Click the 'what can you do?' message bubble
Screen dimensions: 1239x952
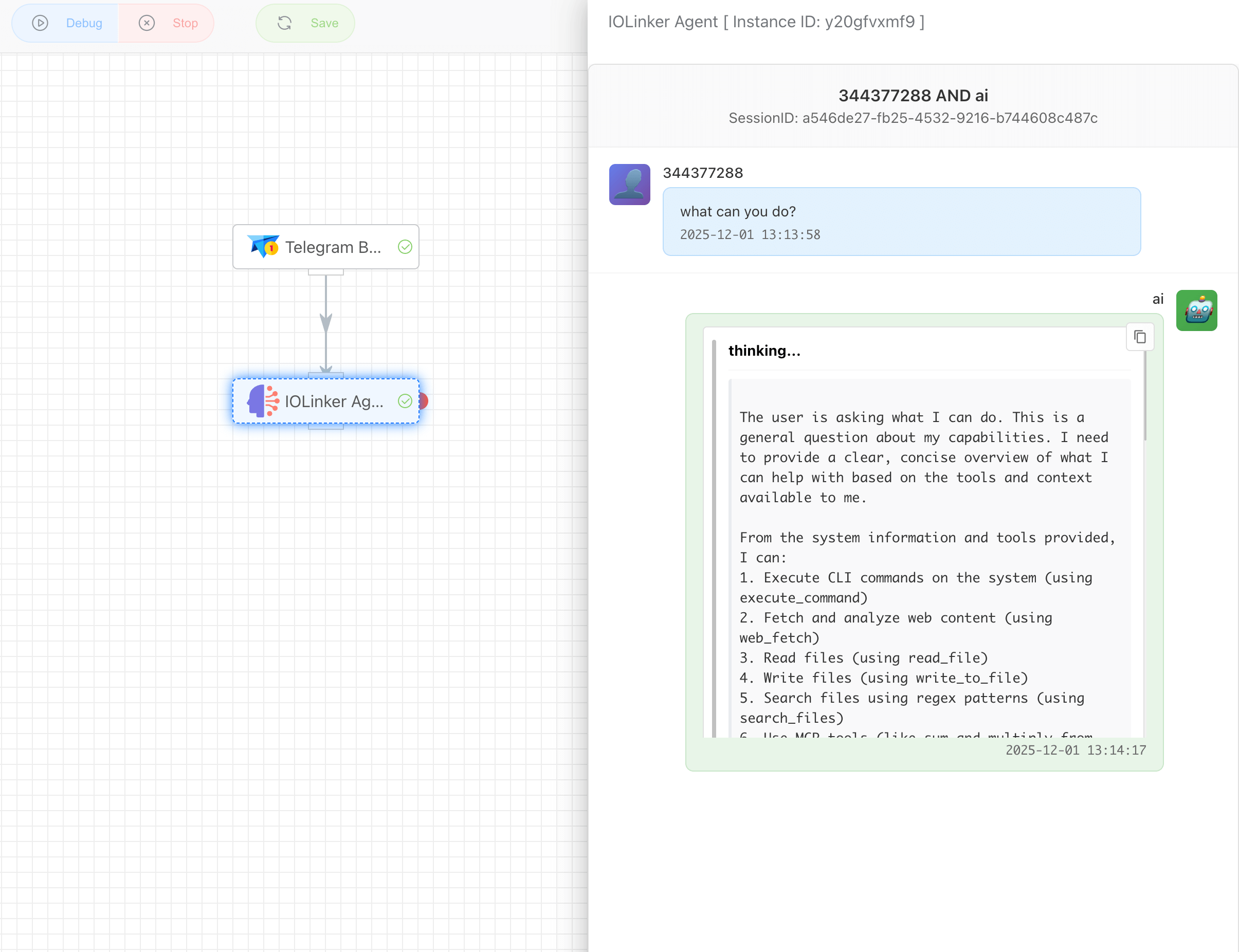[x=901, y=222]
